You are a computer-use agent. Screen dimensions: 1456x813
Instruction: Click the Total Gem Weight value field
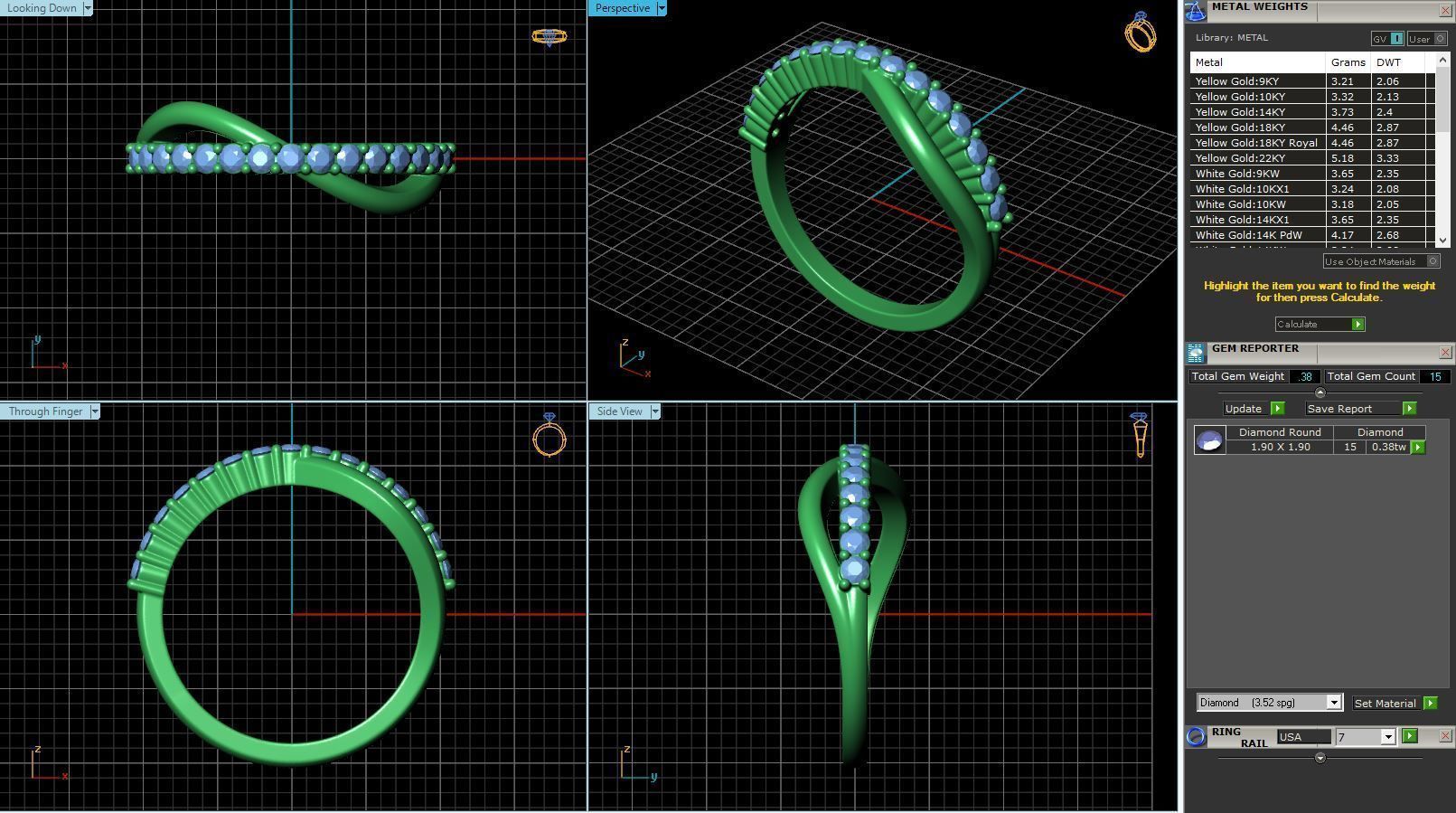(1305, 376)
